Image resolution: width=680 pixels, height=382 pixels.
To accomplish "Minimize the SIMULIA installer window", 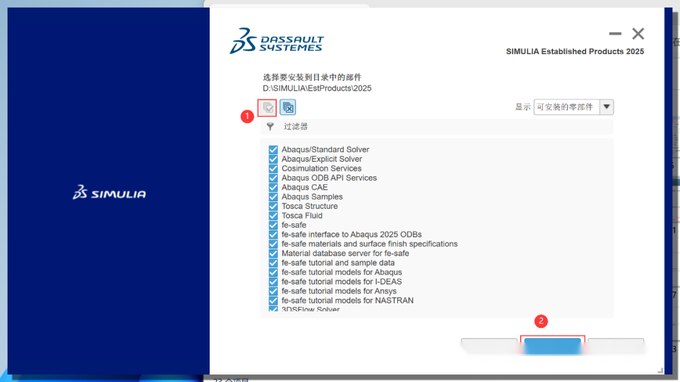I will [615, 33].
